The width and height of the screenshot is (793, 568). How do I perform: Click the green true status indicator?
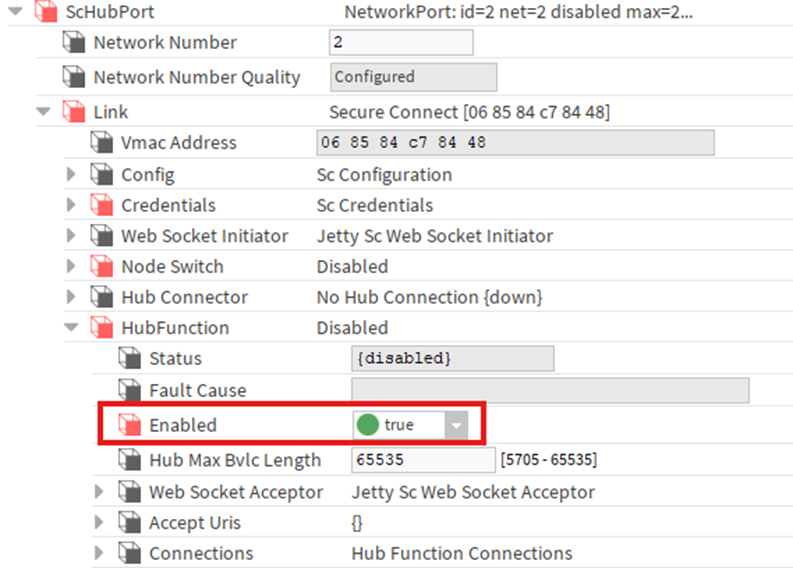pos(368,424)
